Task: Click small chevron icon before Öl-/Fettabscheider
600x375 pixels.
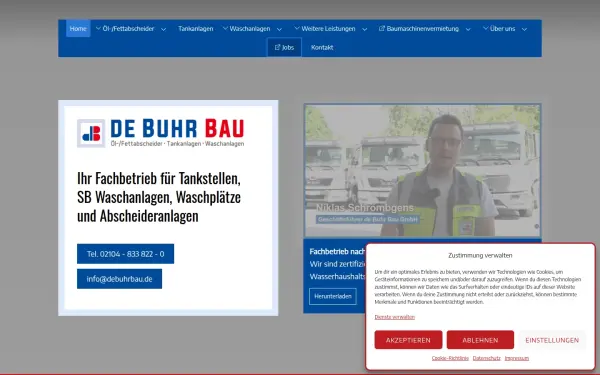Action: pyautogui.click(x=98, y=28)
